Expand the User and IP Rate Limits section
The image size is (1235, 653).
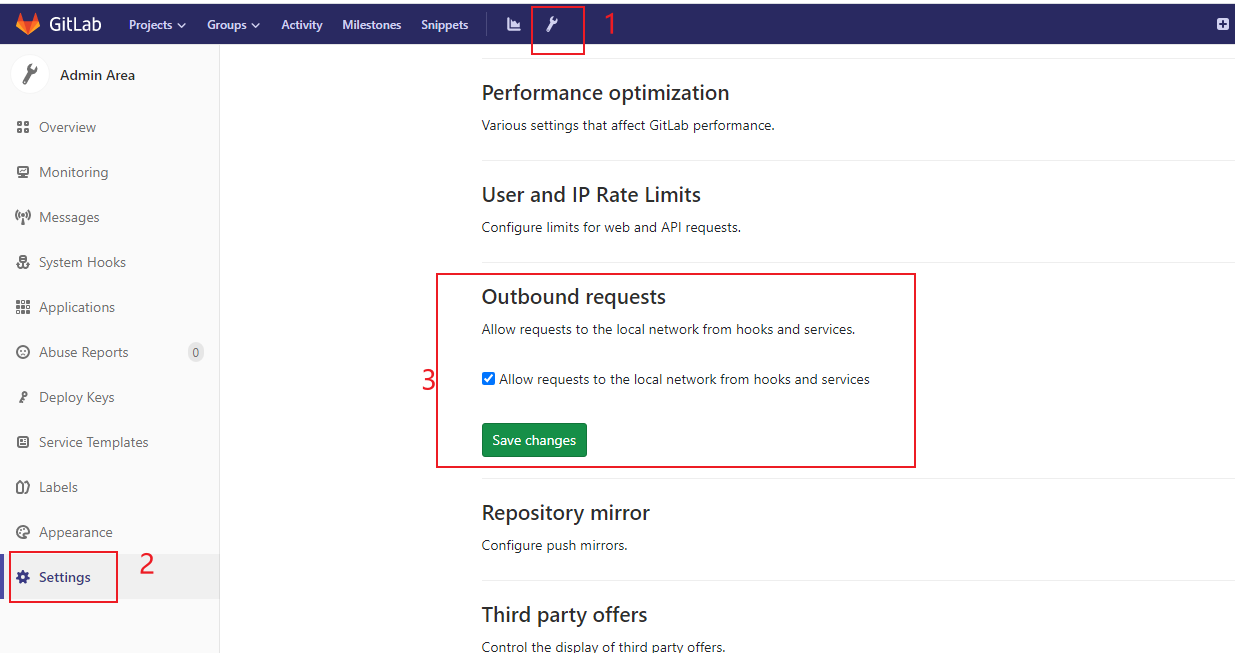point(591,195)
